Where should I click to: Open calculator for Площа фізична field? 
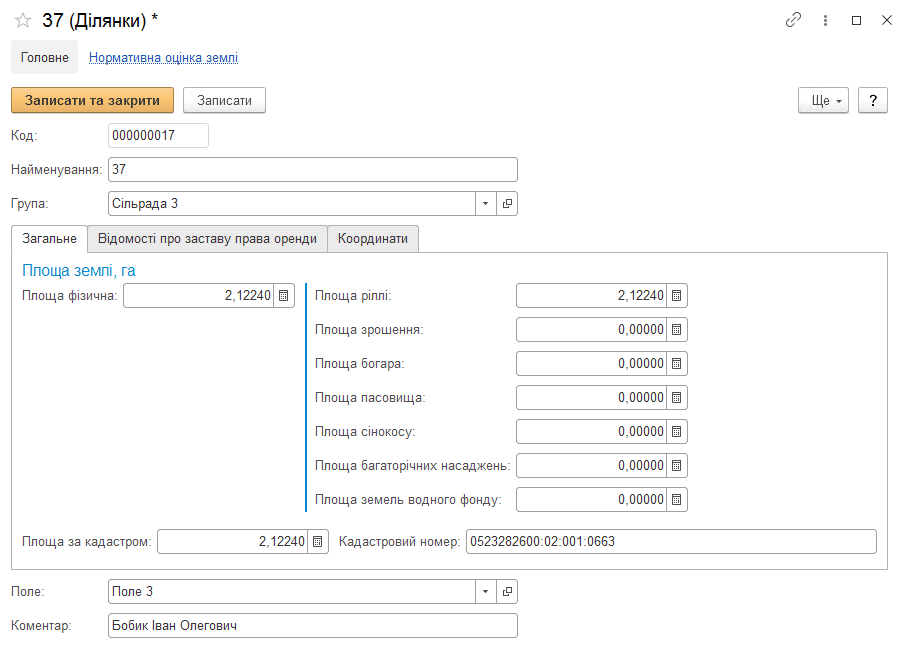point(283,296)
